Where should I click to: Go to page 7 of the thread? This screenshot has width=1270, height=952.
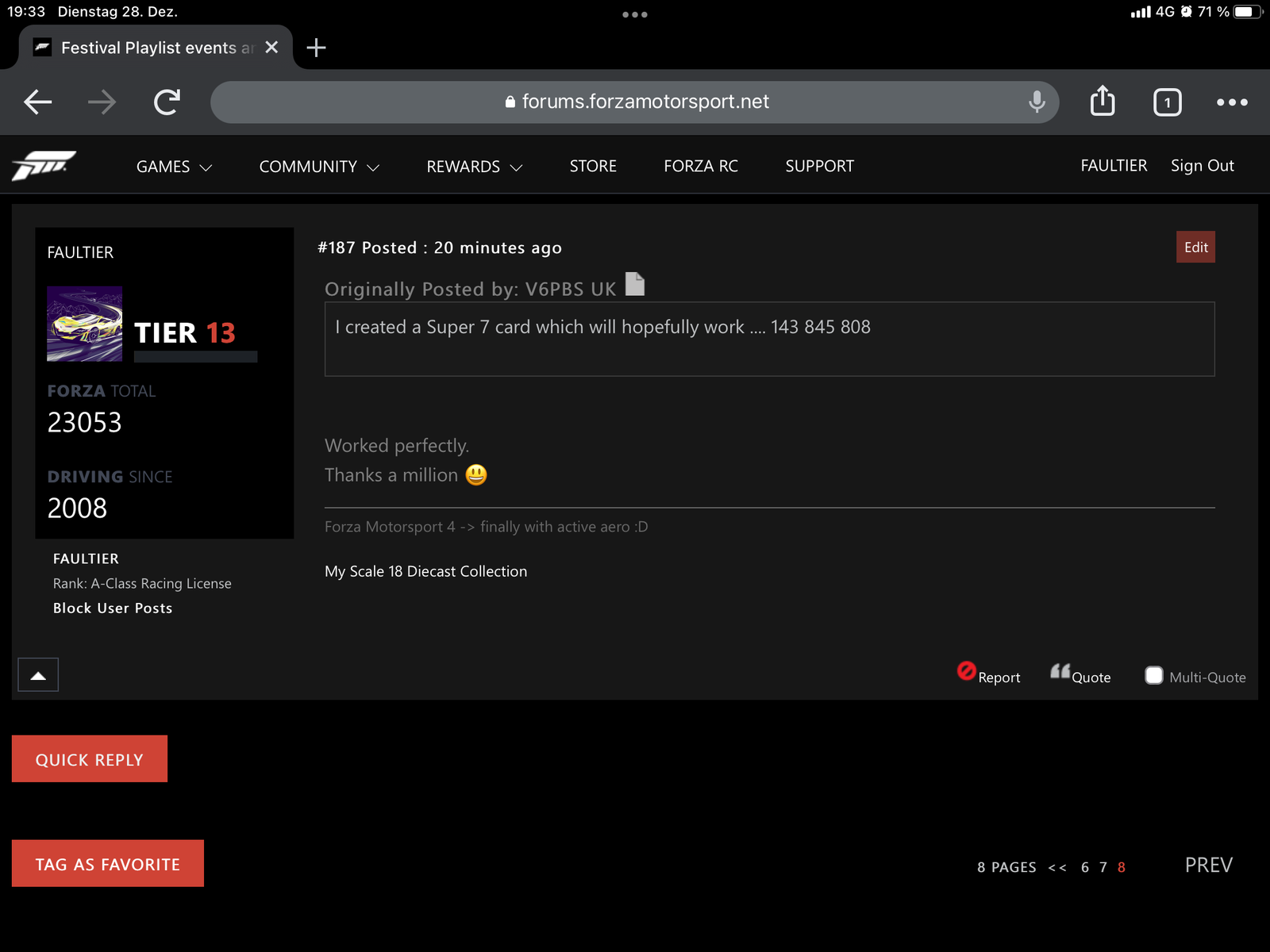tap(1103, 867)
